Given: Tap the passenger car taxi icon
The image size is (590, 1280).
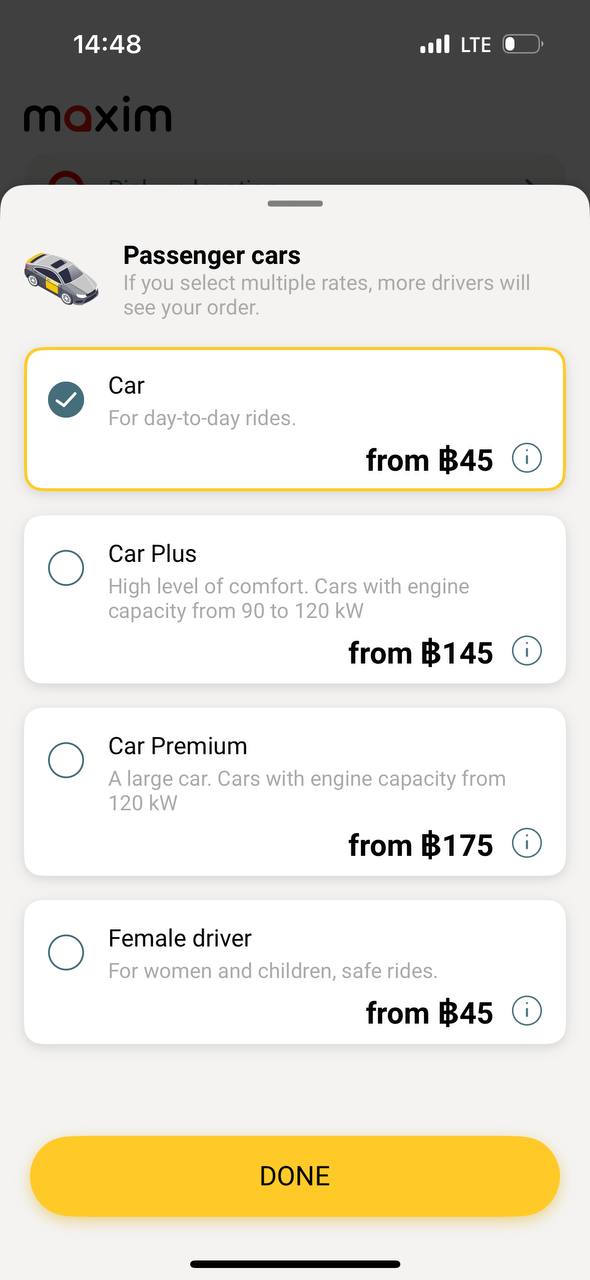Looking at the screenshot, I should (61, 279).
